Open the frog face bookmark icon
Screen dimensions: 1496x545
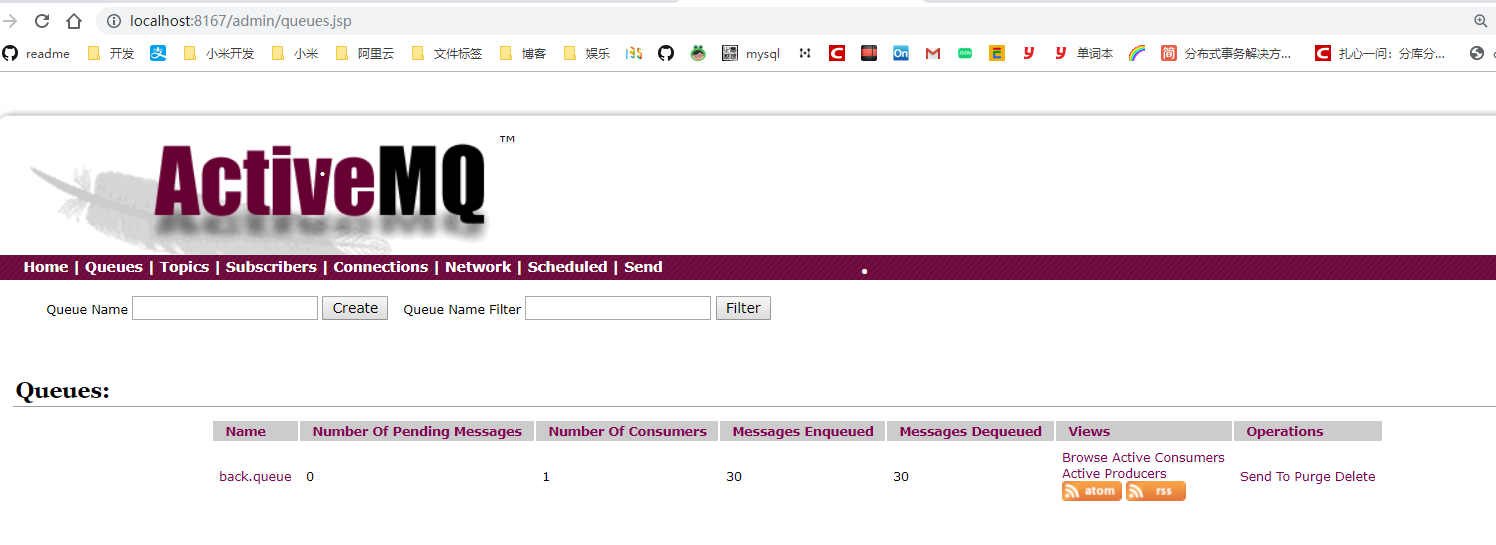698,54
